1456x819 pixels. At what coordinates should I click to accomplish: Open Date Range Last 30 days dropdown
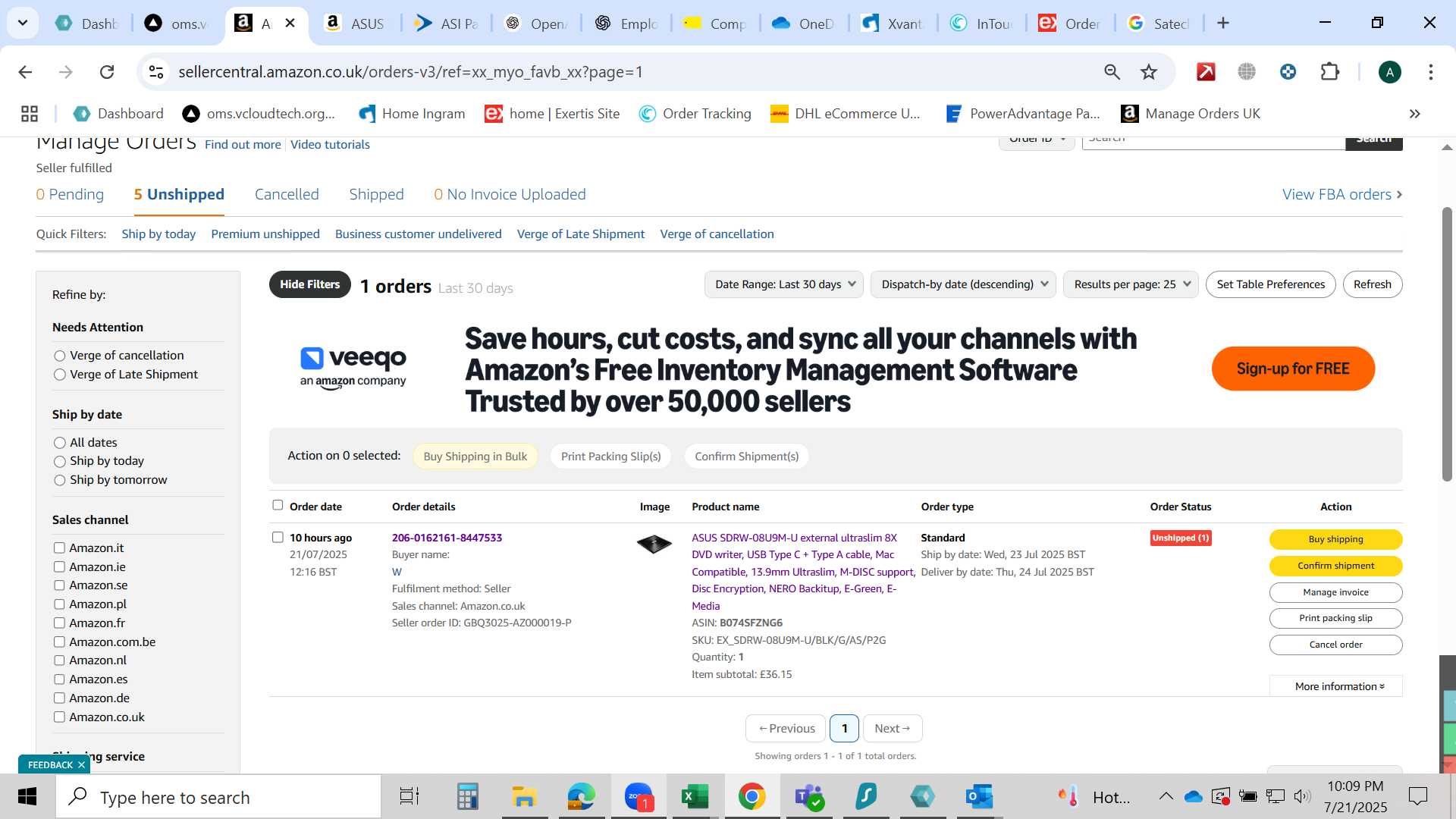point(784,284)
